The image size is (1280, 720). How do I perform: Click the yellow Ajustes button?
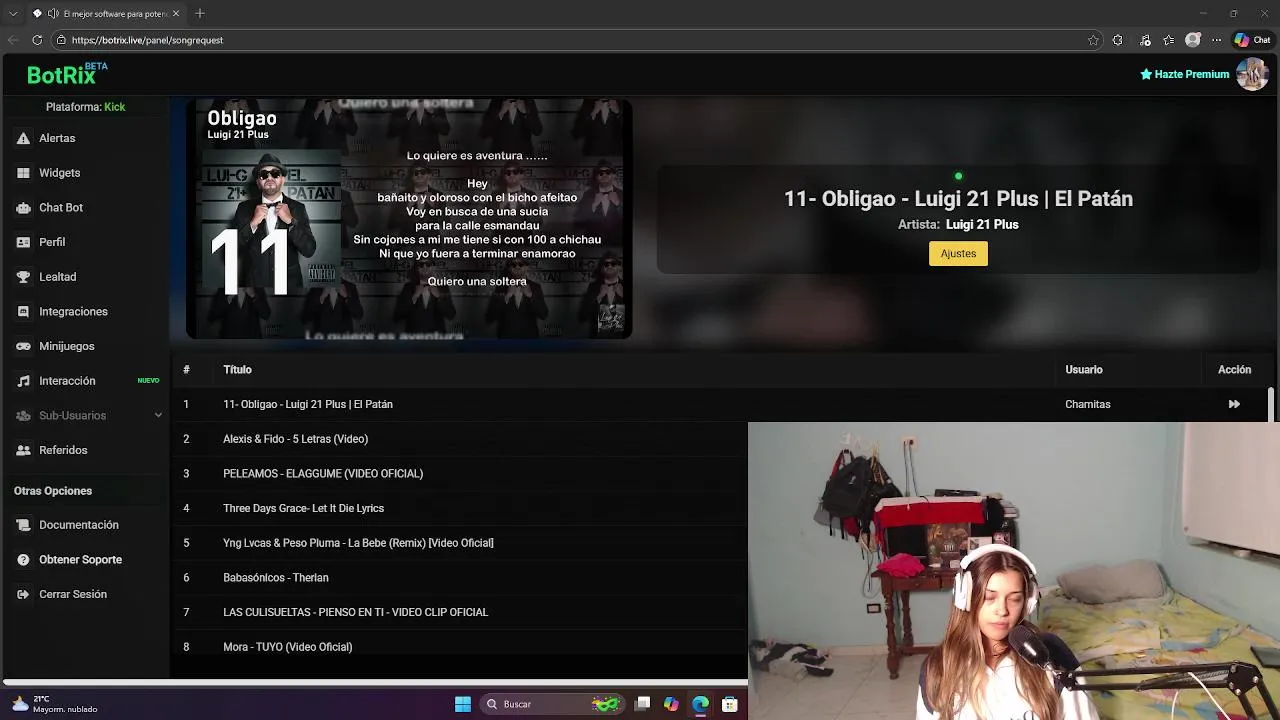coord(958,254)
